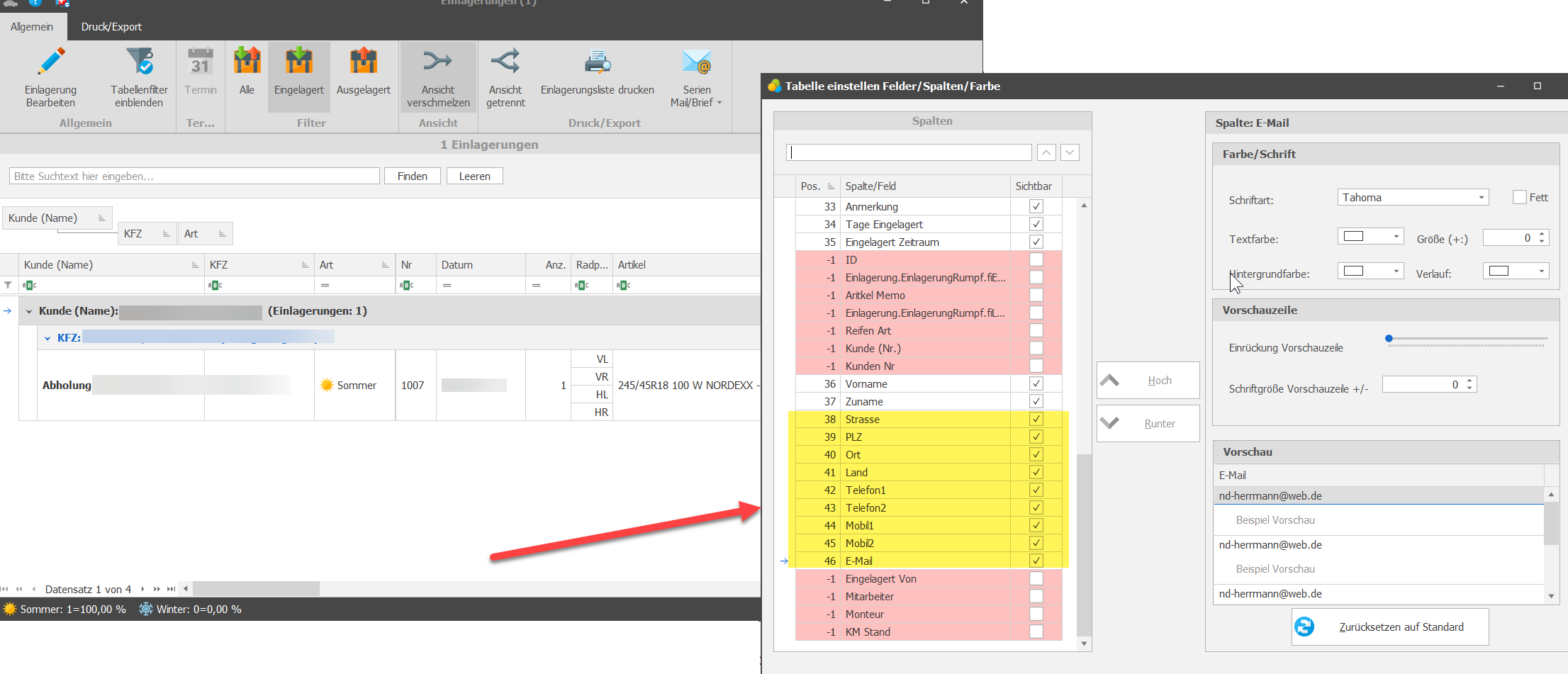Screen dimensions: 1568x674
Task: Click the search-up arrow above column list
Action: (1046, 152)
